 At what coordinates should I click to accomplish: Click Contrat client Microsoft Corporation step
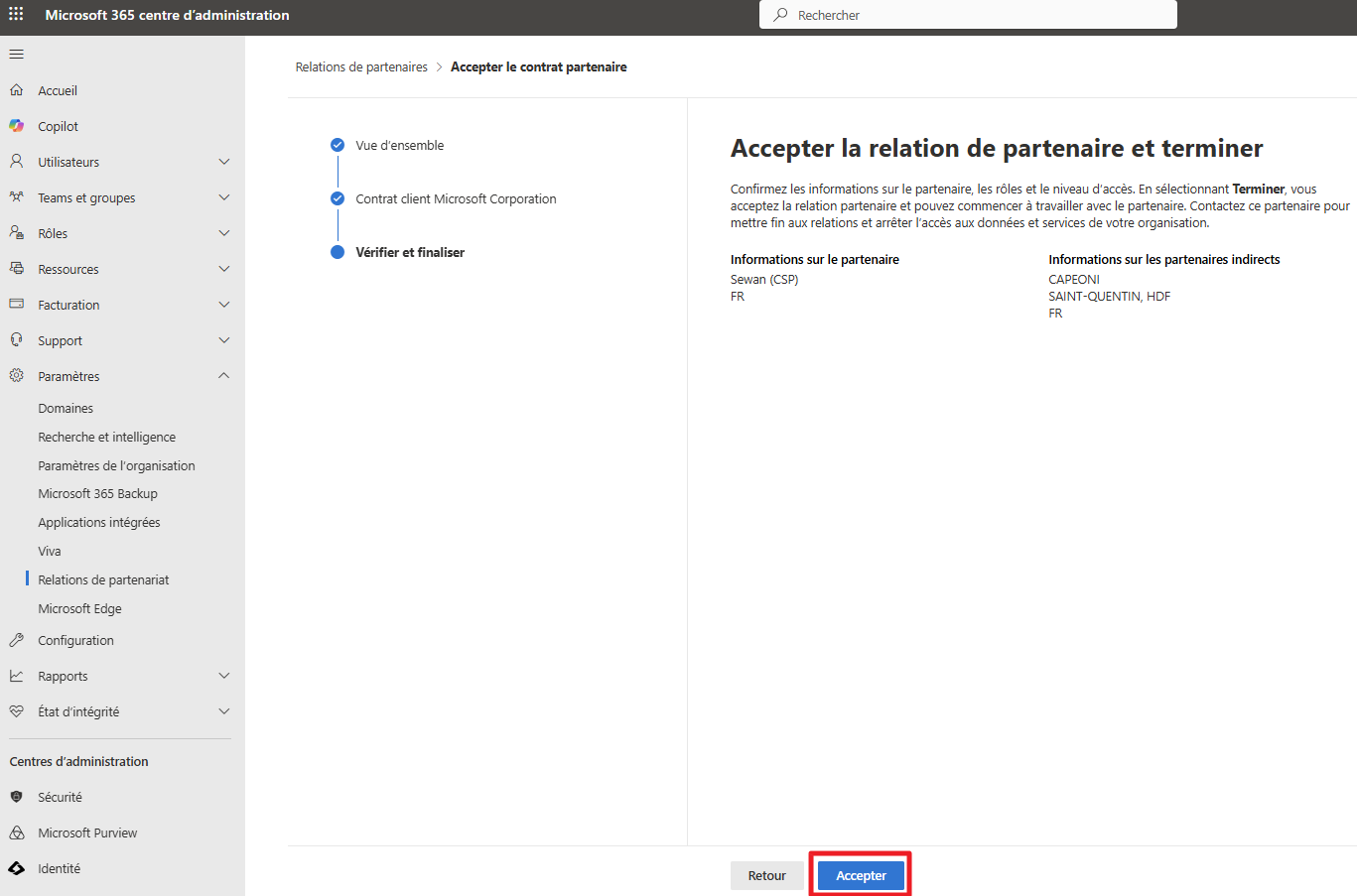click(x=456, y=198)
